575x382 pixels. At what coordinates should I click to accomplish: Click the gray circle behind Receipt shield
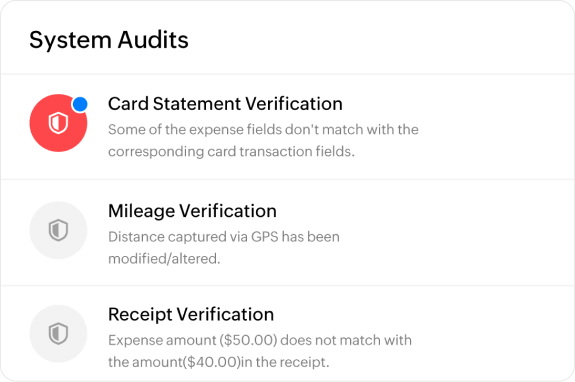58,334
